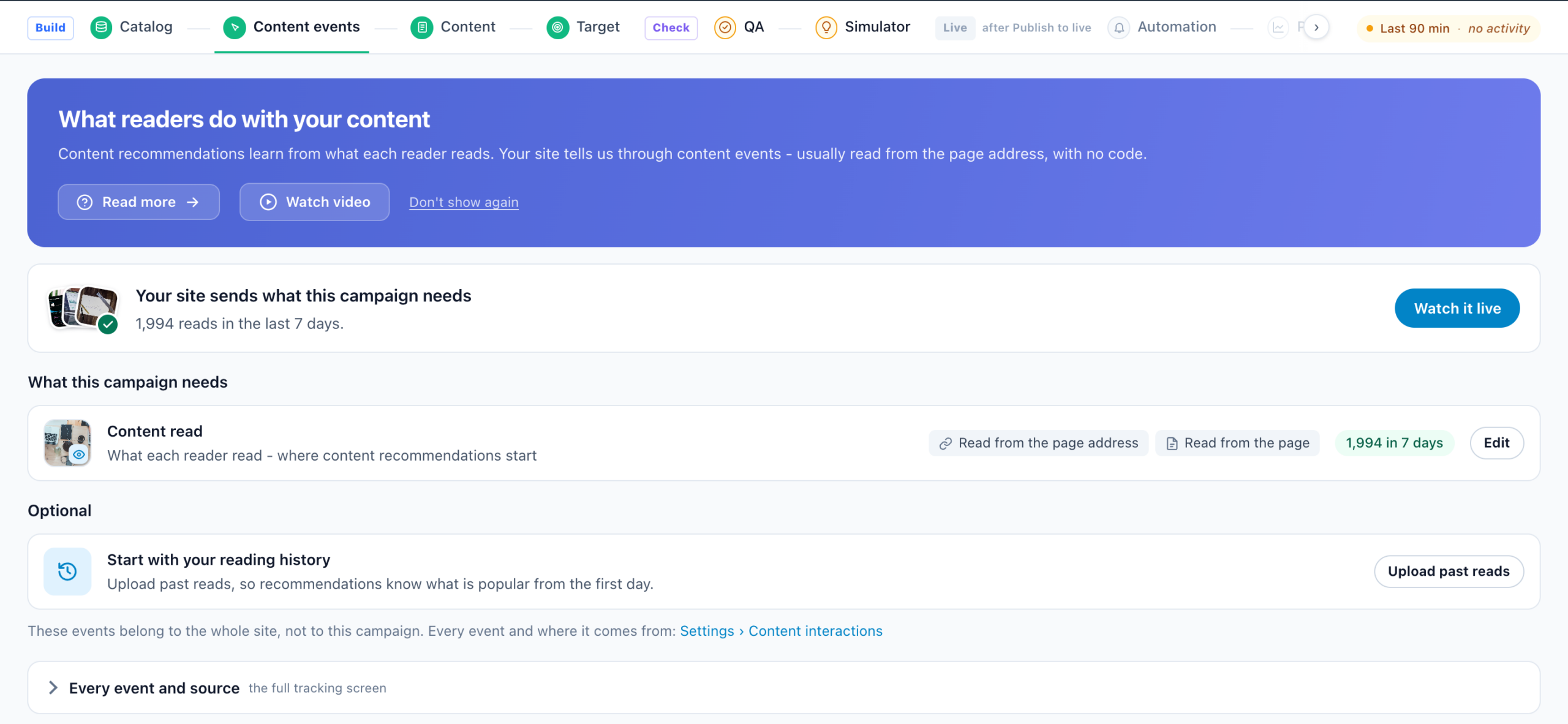Viewport: 1568px width, 724px height.
Task: Click the 1,994 in 7 days badge
Action: click(x=1394, y=442)
